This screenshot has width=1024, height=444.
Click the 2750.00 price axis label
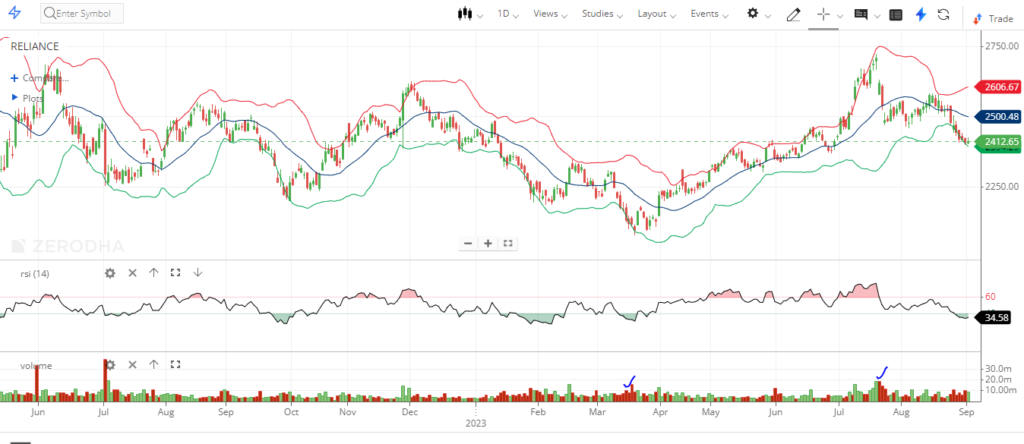pos(1002,46)
